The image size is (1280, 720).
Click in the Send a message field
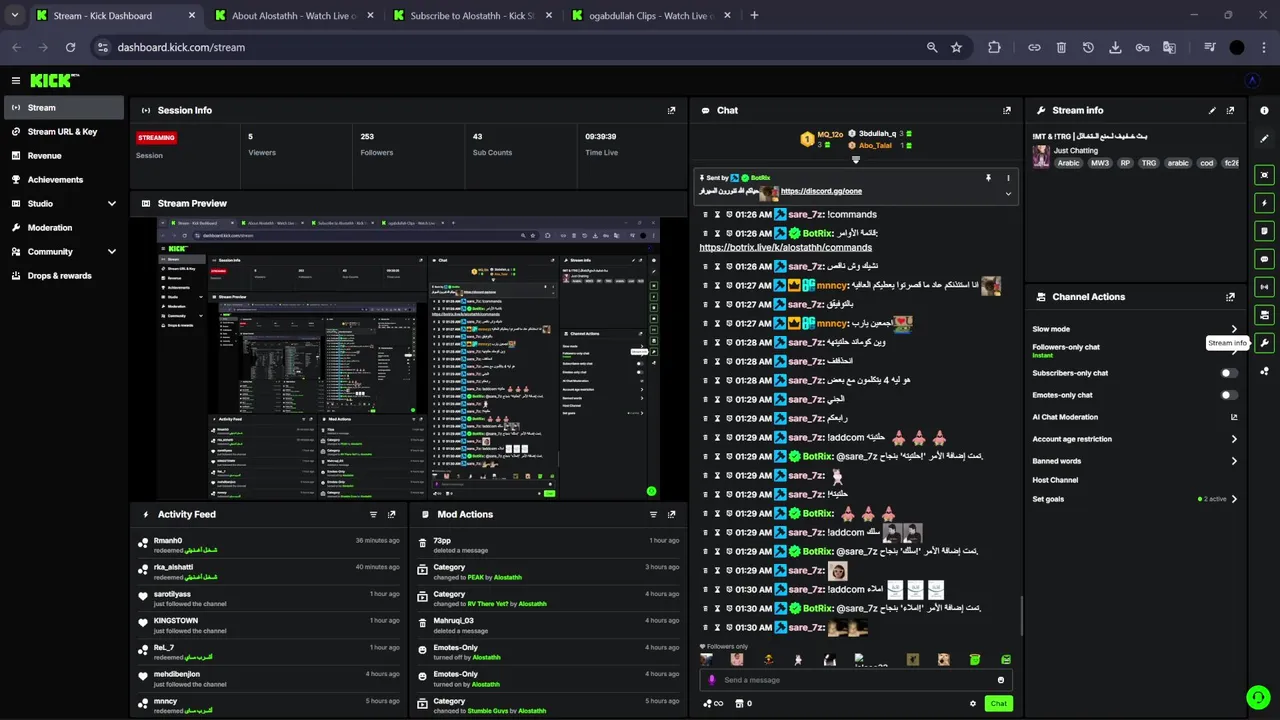(x=855, y=680)
